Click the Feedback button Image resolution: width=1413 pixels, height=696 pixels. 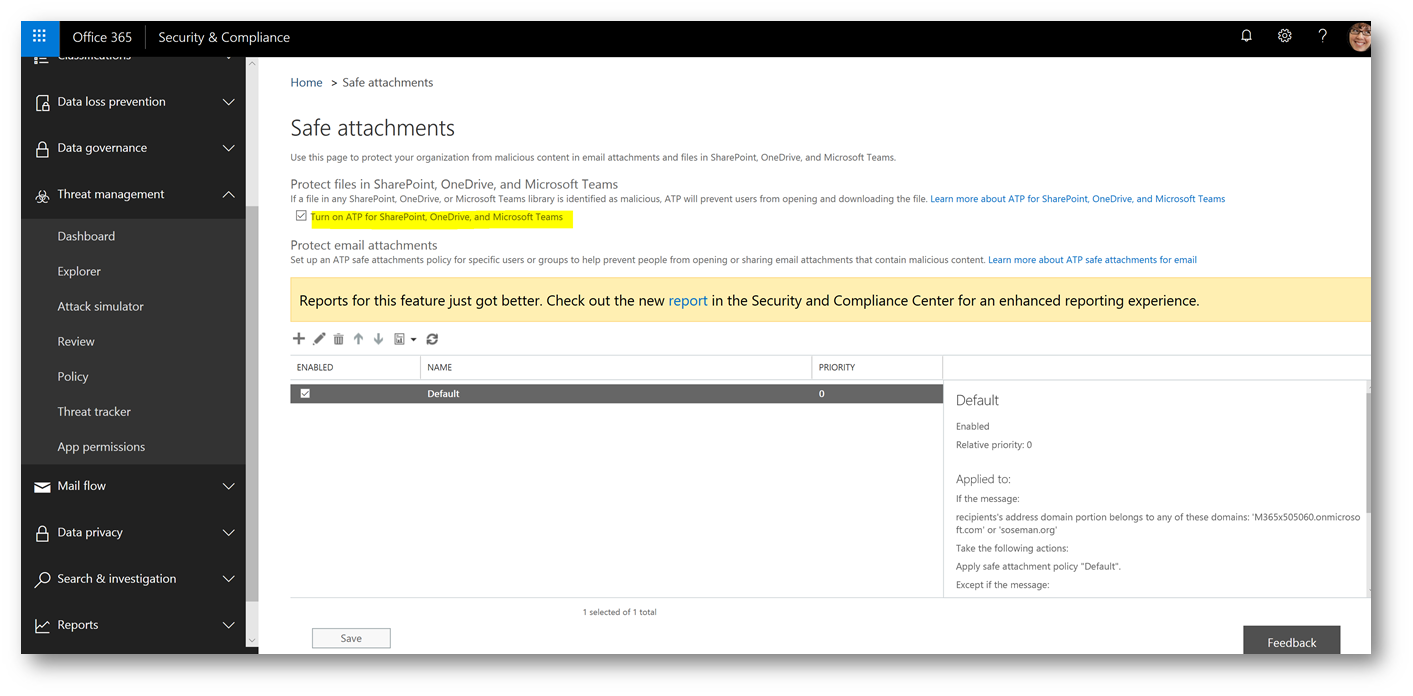coord(1291,641)
